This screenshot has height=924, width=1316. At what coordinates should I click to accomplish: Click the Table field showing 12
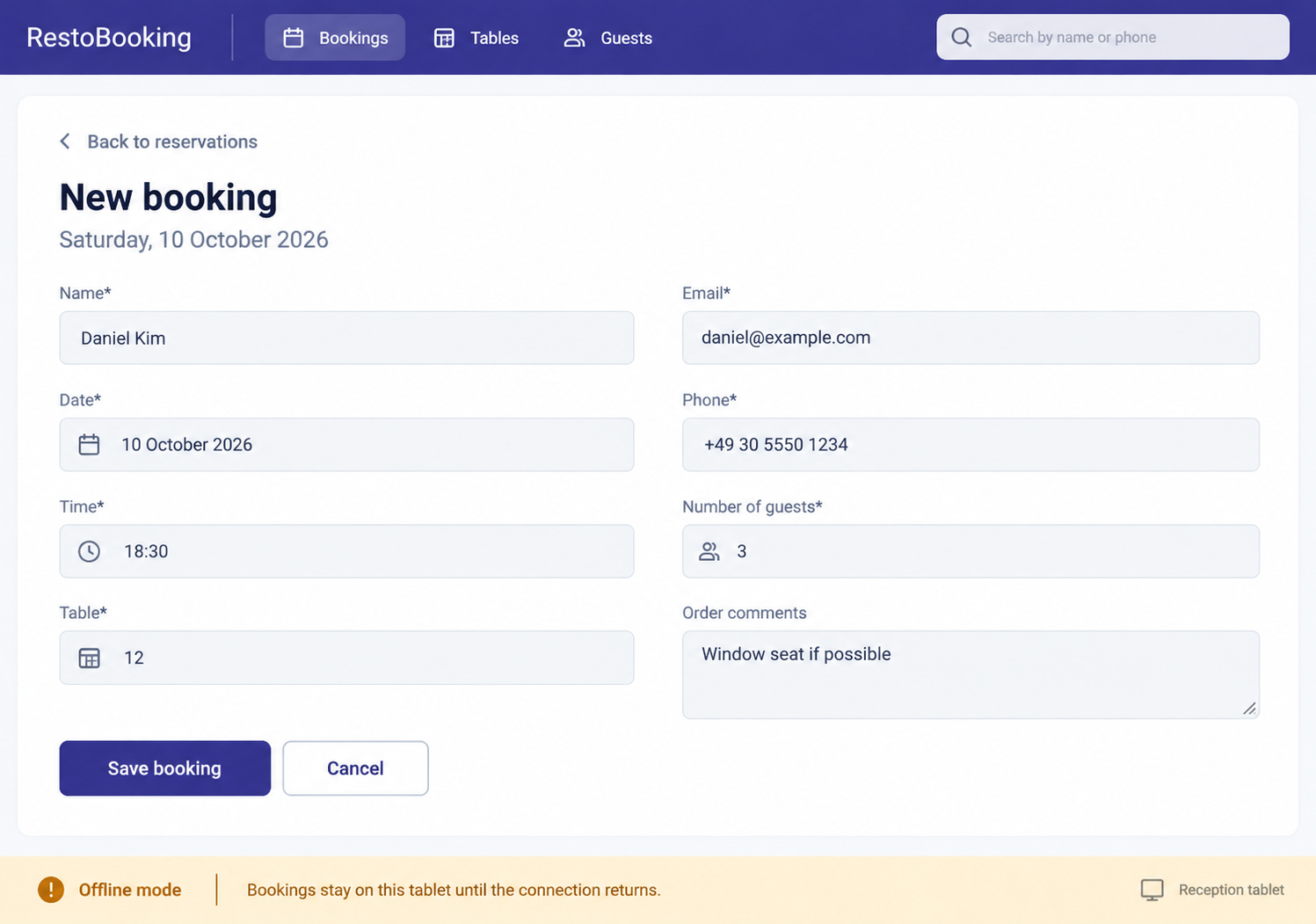(346, 658)
